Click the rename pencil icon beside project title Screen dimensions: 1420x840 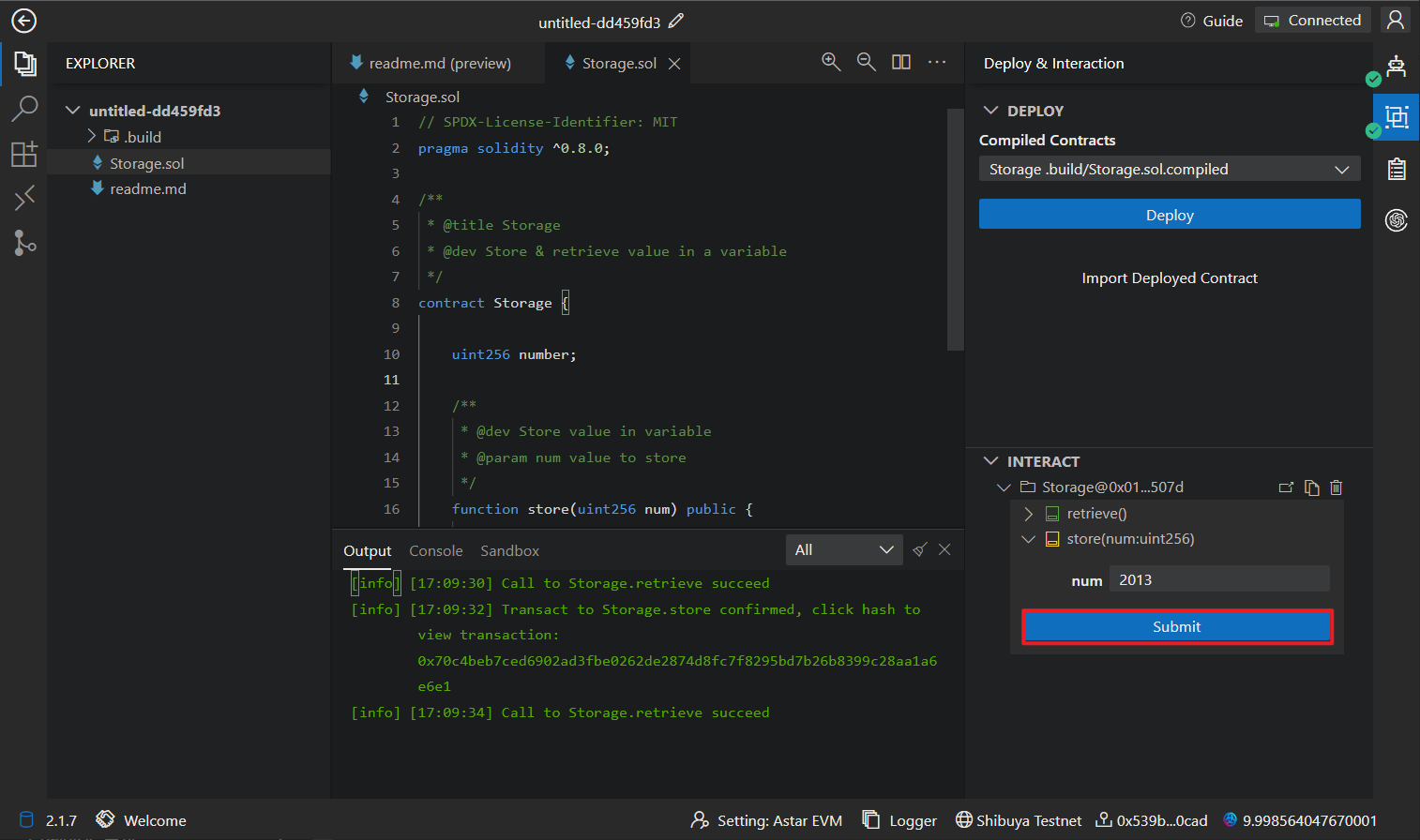[x=676, y=21]
